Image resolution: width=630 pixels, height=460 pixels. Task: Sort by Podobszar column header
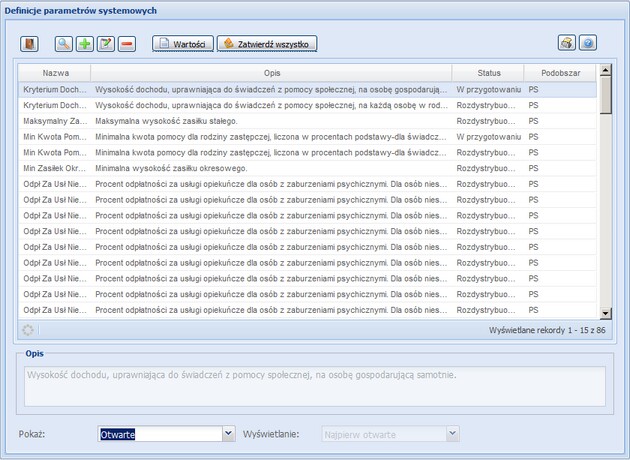point(560,73)
